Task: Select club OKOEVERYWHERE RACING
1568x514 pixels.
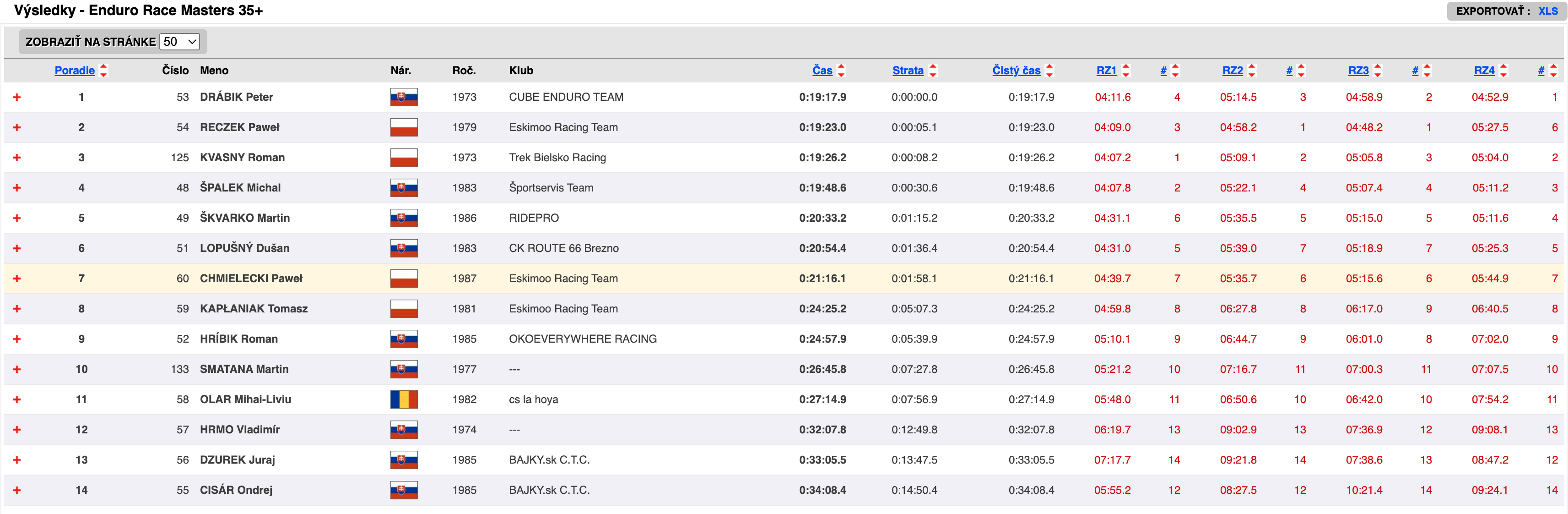Action: point(583,339)
